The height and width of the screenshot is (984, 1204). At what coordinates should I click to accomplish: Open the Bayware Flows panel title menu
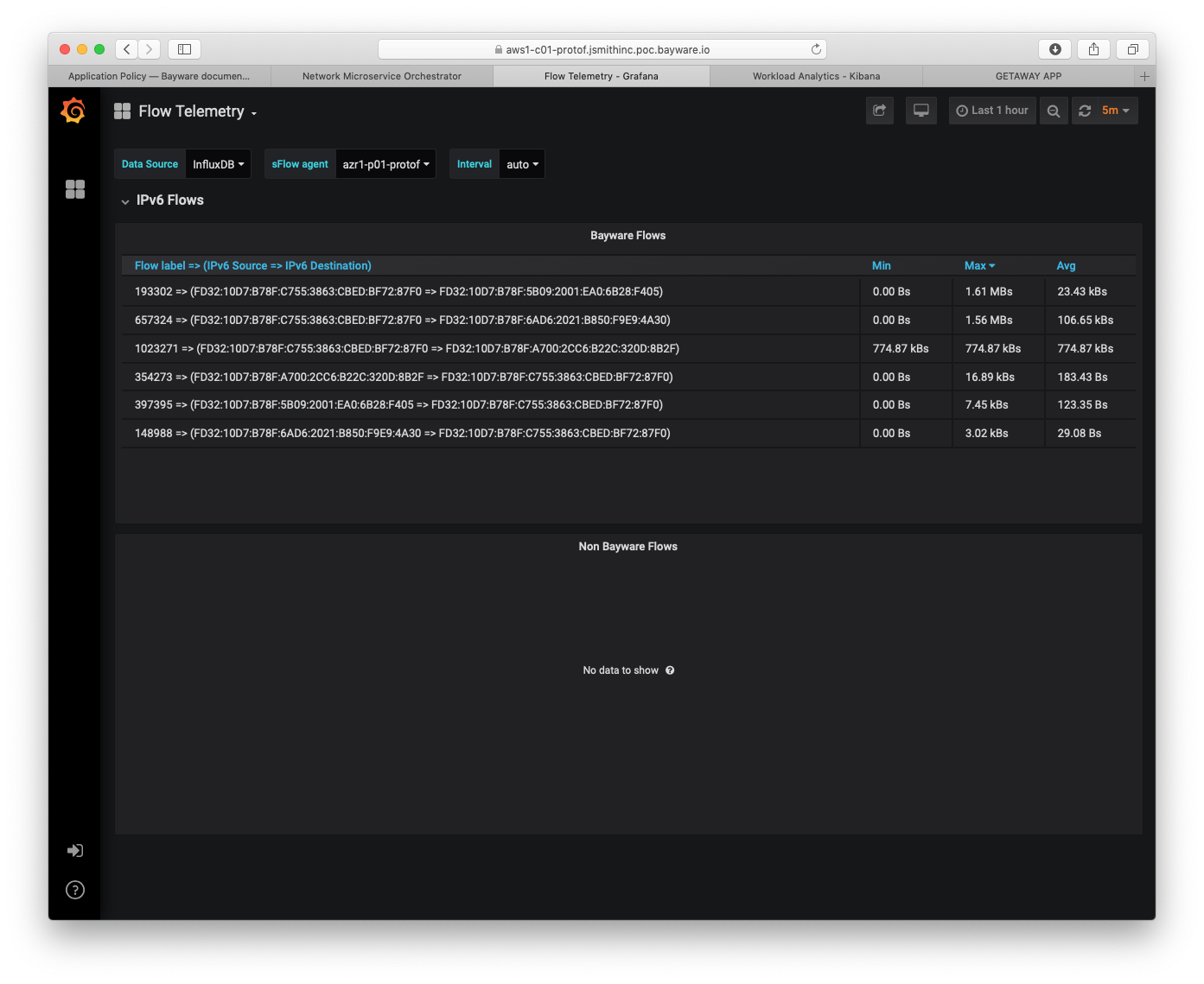[627, 236]
